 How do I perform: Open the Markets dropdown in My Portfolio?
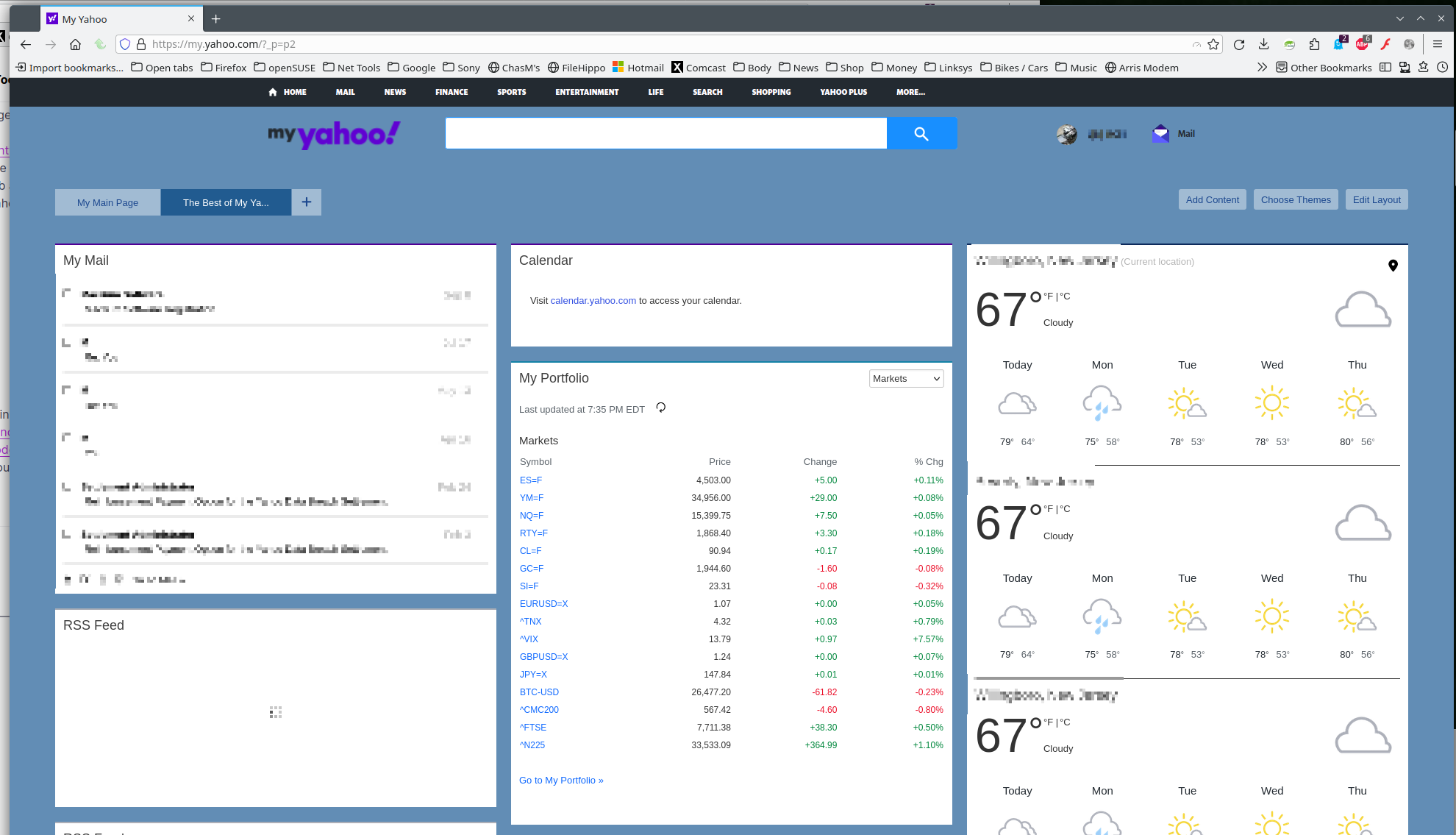coord(906,378)
